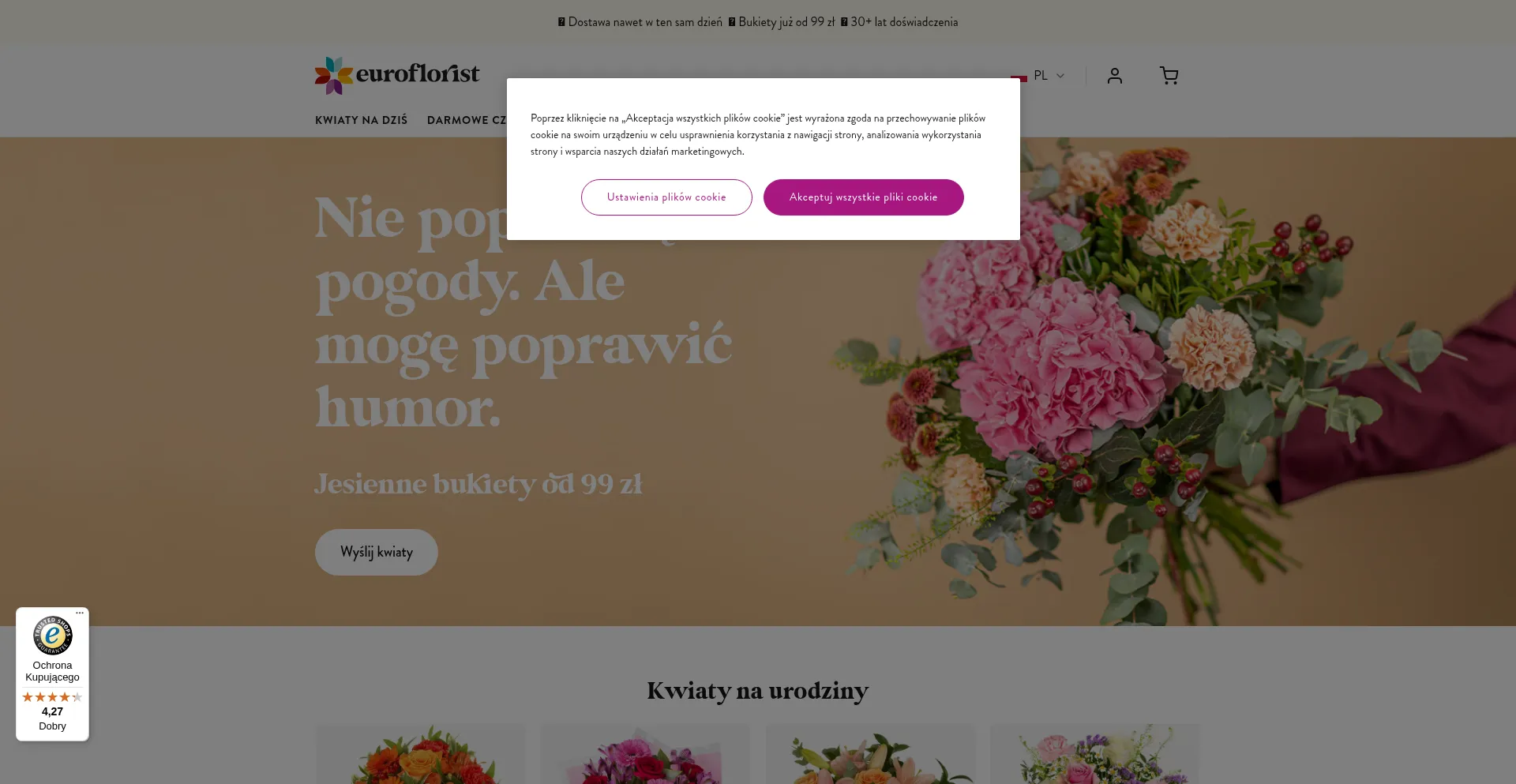The width and height of the screenshot is (1516, 784).
Task: Accept all cookies with Akceptuj wszystkie pliki cookie
Action: point(863,197)
